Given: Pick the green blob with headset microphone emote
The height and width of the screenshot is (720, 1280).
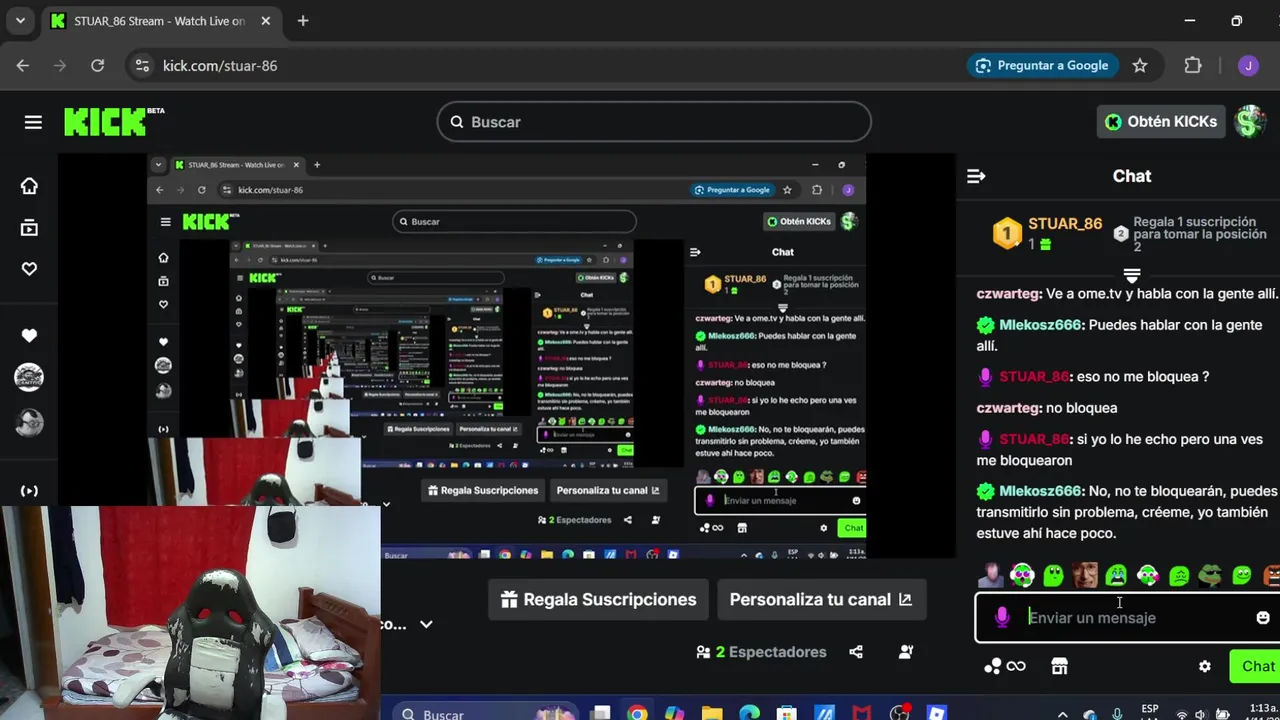Looking at the screenshot, I should (1148, 575).
